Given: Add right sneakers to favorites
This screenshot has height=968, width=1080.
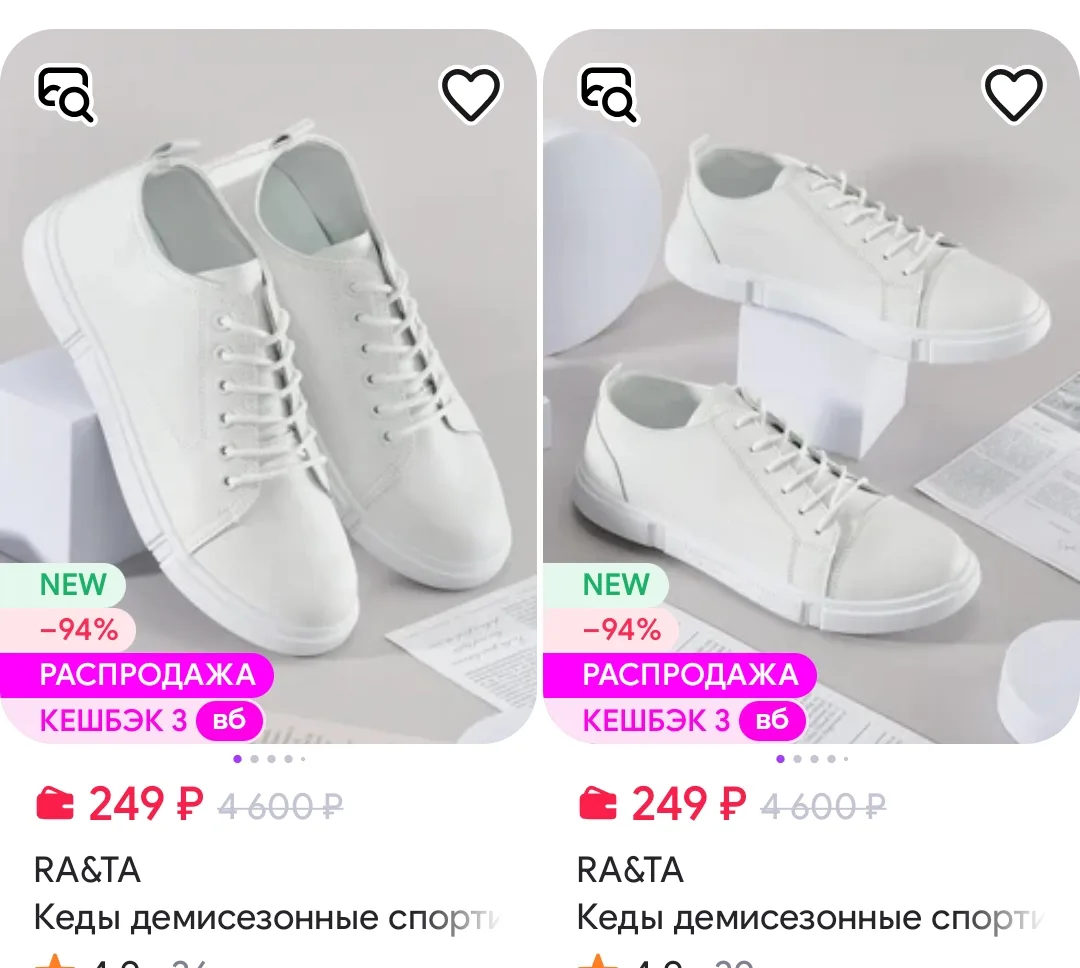Looking at the screenshot, I should coord(1013,94).
